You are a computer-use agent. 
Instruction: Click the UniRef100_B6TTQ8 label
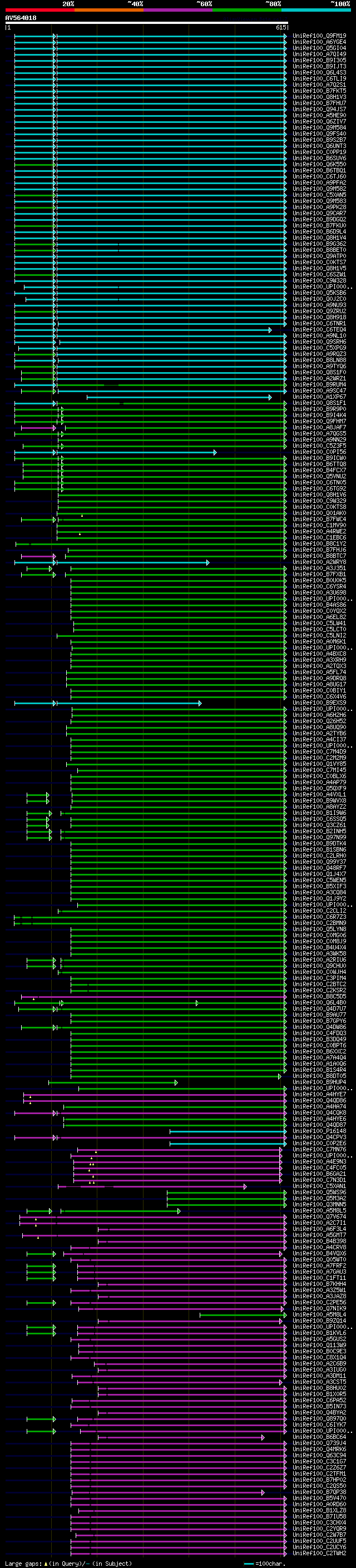click(x=319, y=464)
